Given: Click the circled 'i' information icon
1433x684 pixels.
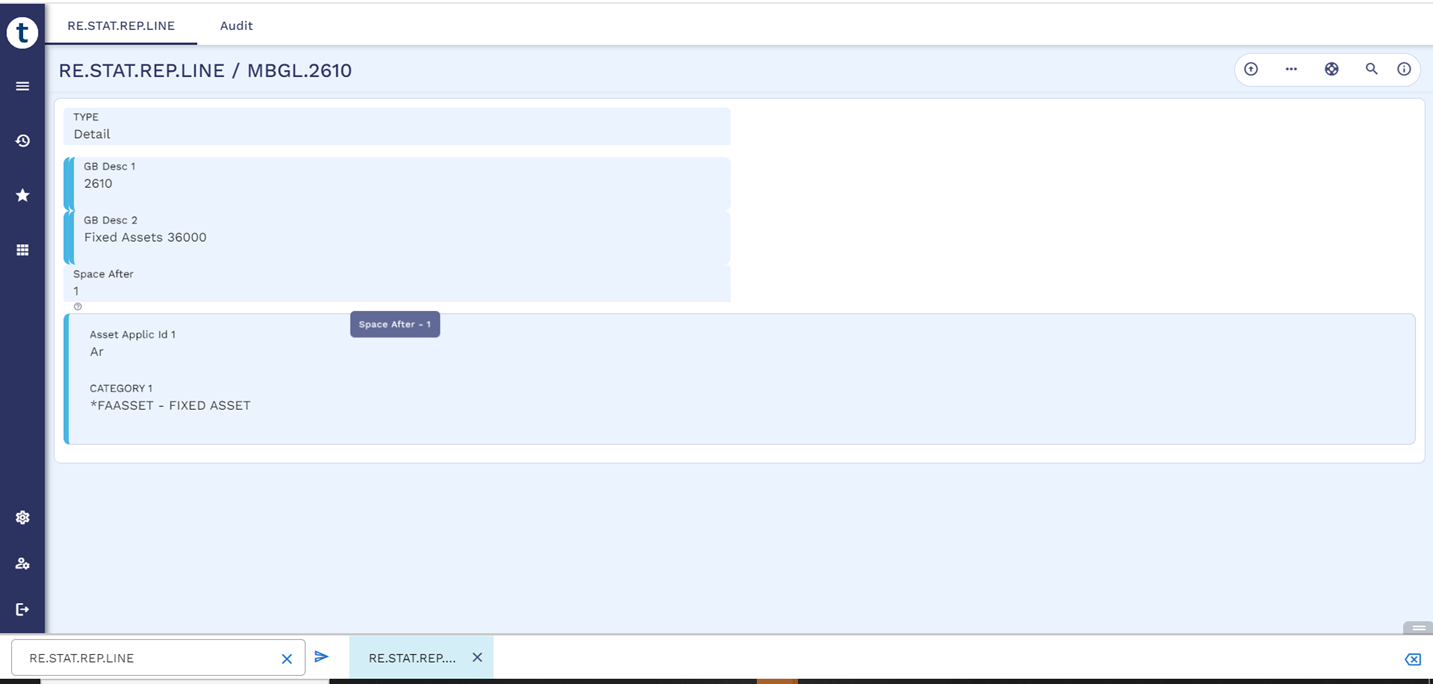Looking at the screenshot, I should point(1404,69).
